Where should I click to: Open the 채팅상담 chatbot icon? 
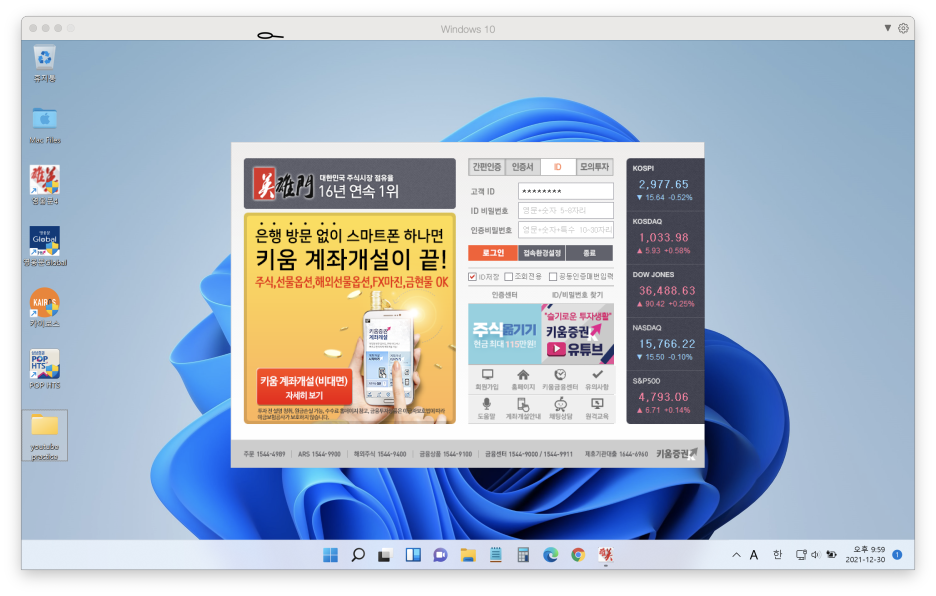coord(560,409)
